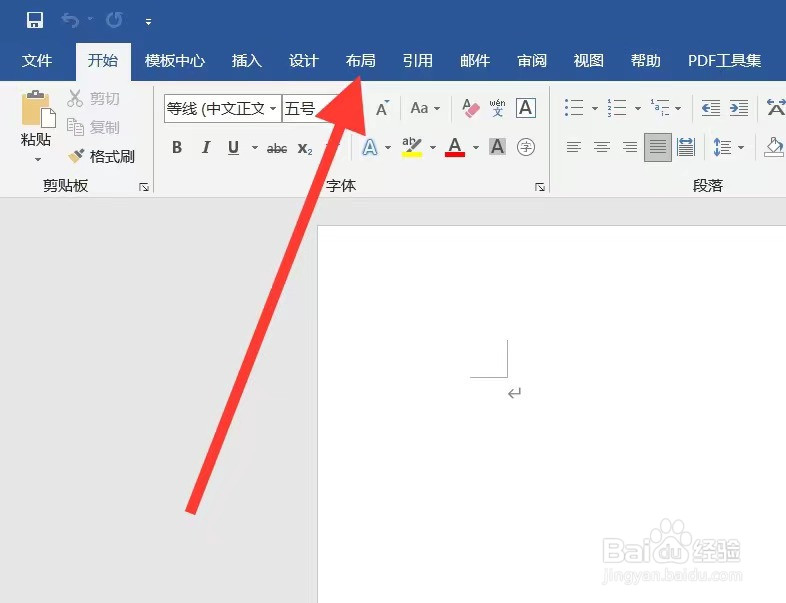The width and height of the screenshot is (786, 603).
Task: Decrease paragraph indent
Action: (711, 108)
